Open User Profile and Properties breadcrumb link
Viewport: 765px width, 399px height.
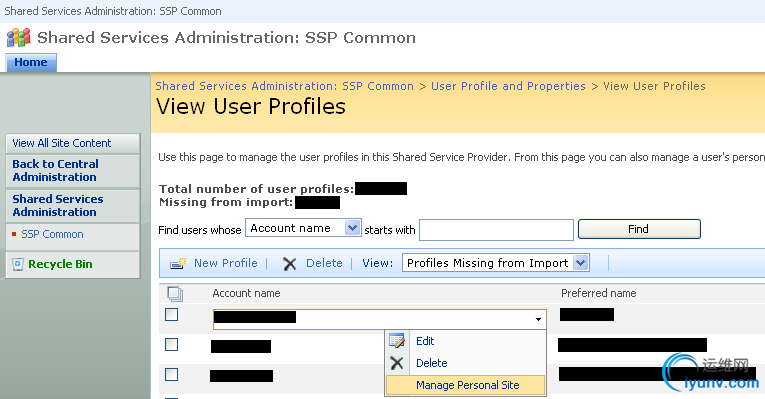pyautogui.click(x=508, y=86)
